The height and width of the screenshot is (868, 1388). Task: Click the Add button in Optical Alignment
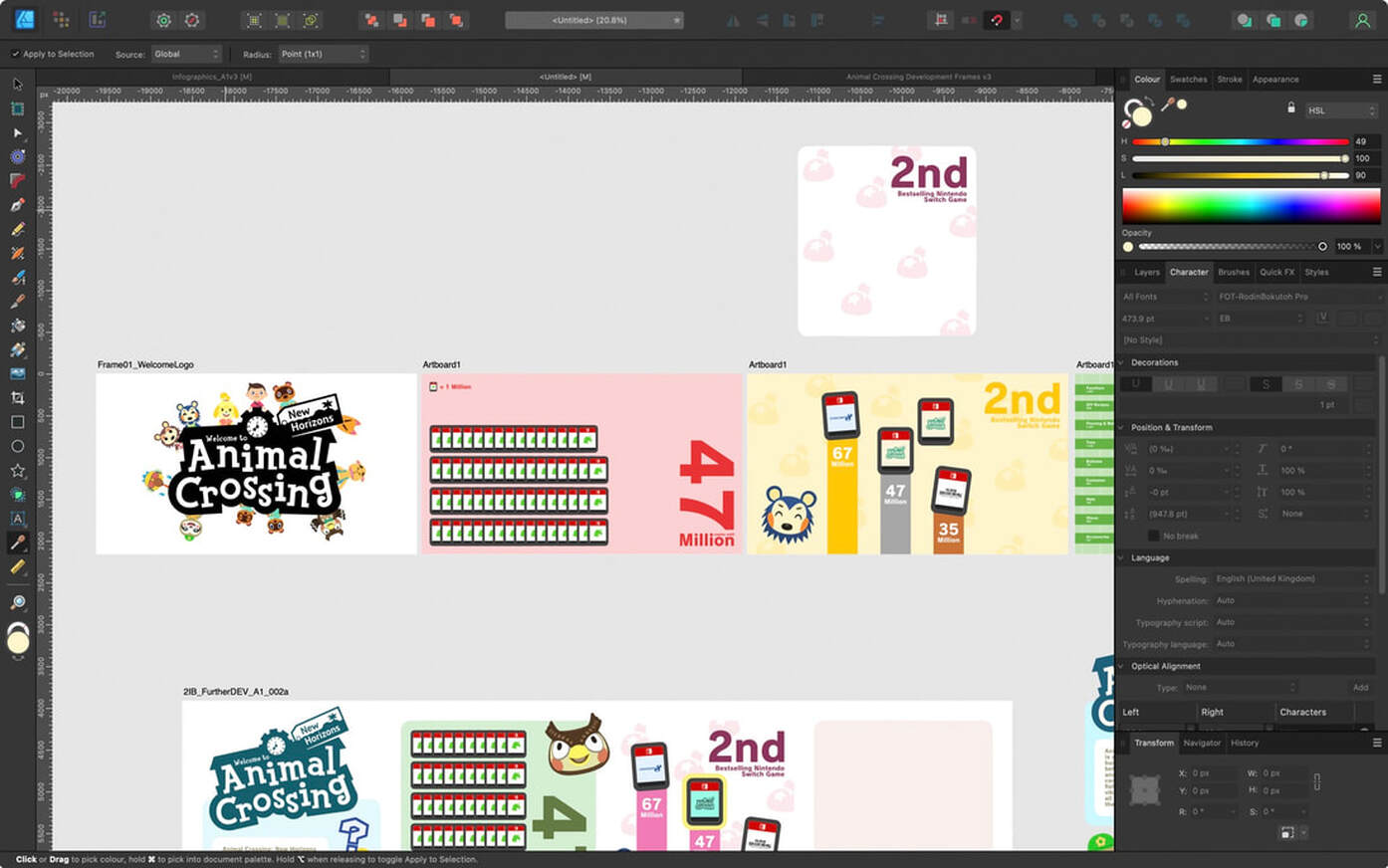pos(1360,687)
